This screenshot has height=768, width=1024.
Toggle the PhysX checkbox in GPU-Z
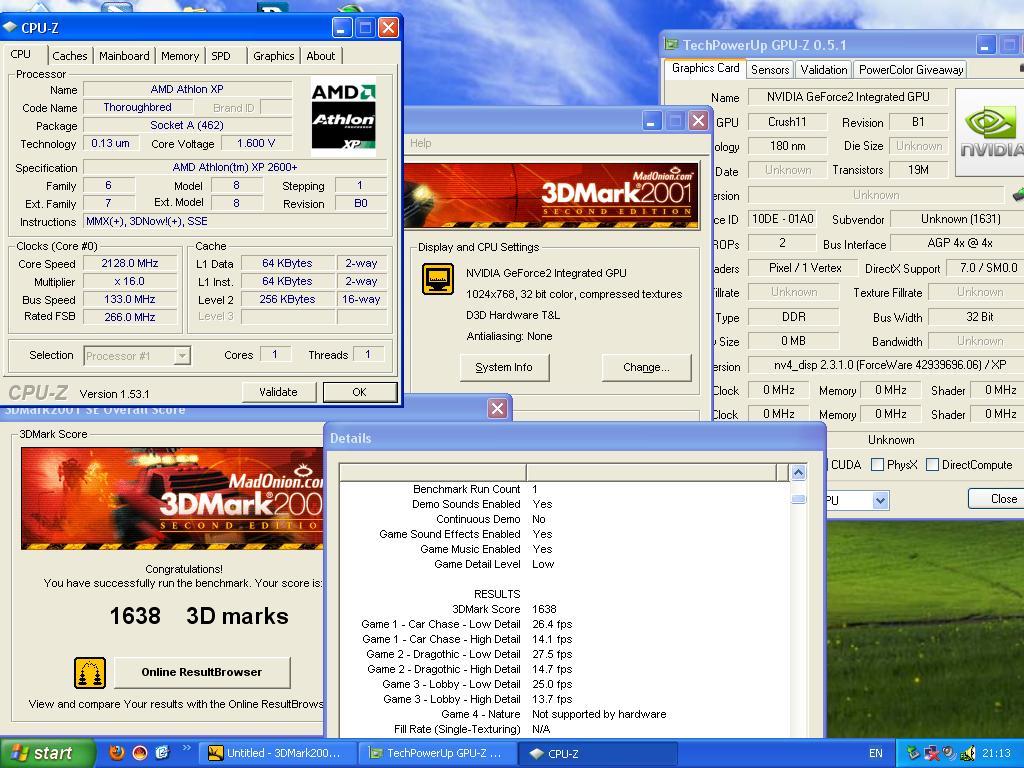click(877, 464)
